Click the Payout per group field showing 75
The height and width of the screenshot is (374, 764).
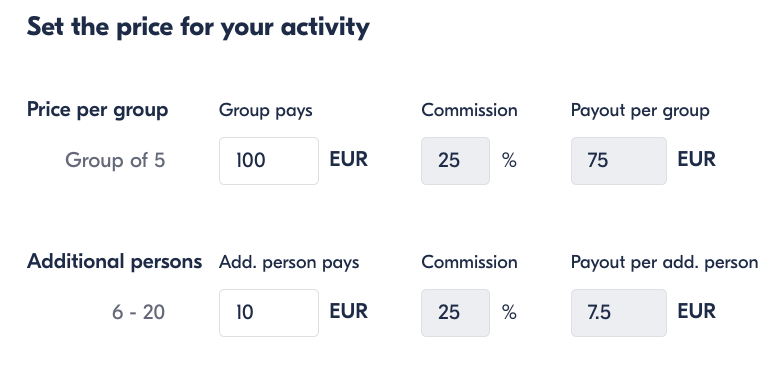coord(619,161)
